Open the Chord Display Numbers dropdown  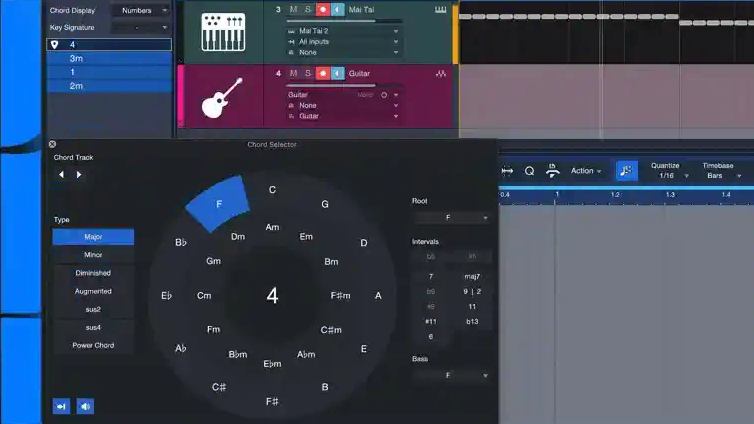141,10
